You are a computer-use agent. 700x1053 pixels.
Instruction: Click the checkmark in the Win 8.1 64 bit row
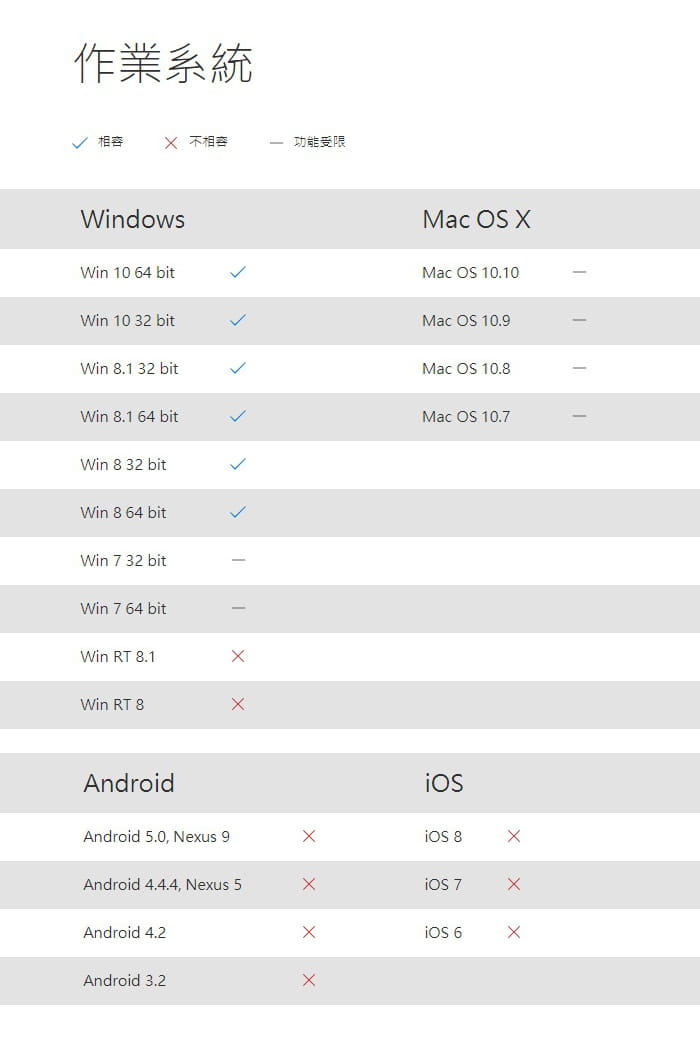click(238, 416)
